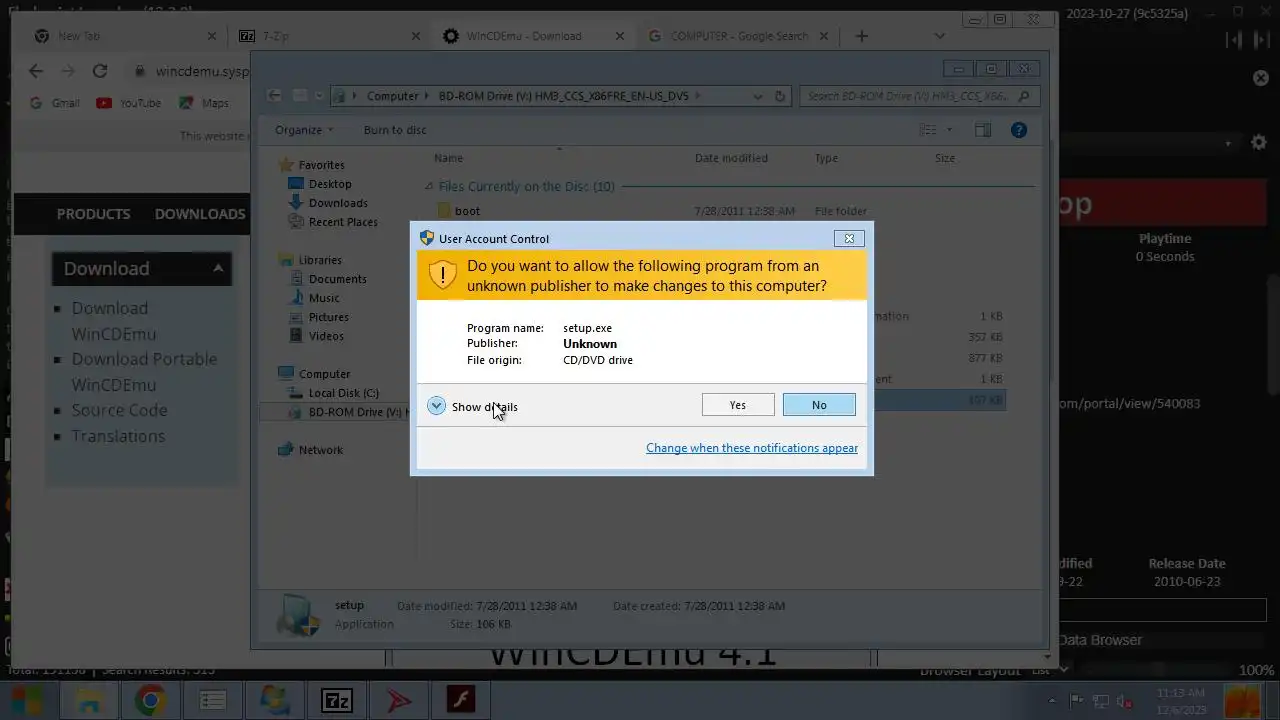The width and height of the screenshot is (1280, 720).
Task: Open the Explorer view options dropdown arrow
Action: click(950, 130)
